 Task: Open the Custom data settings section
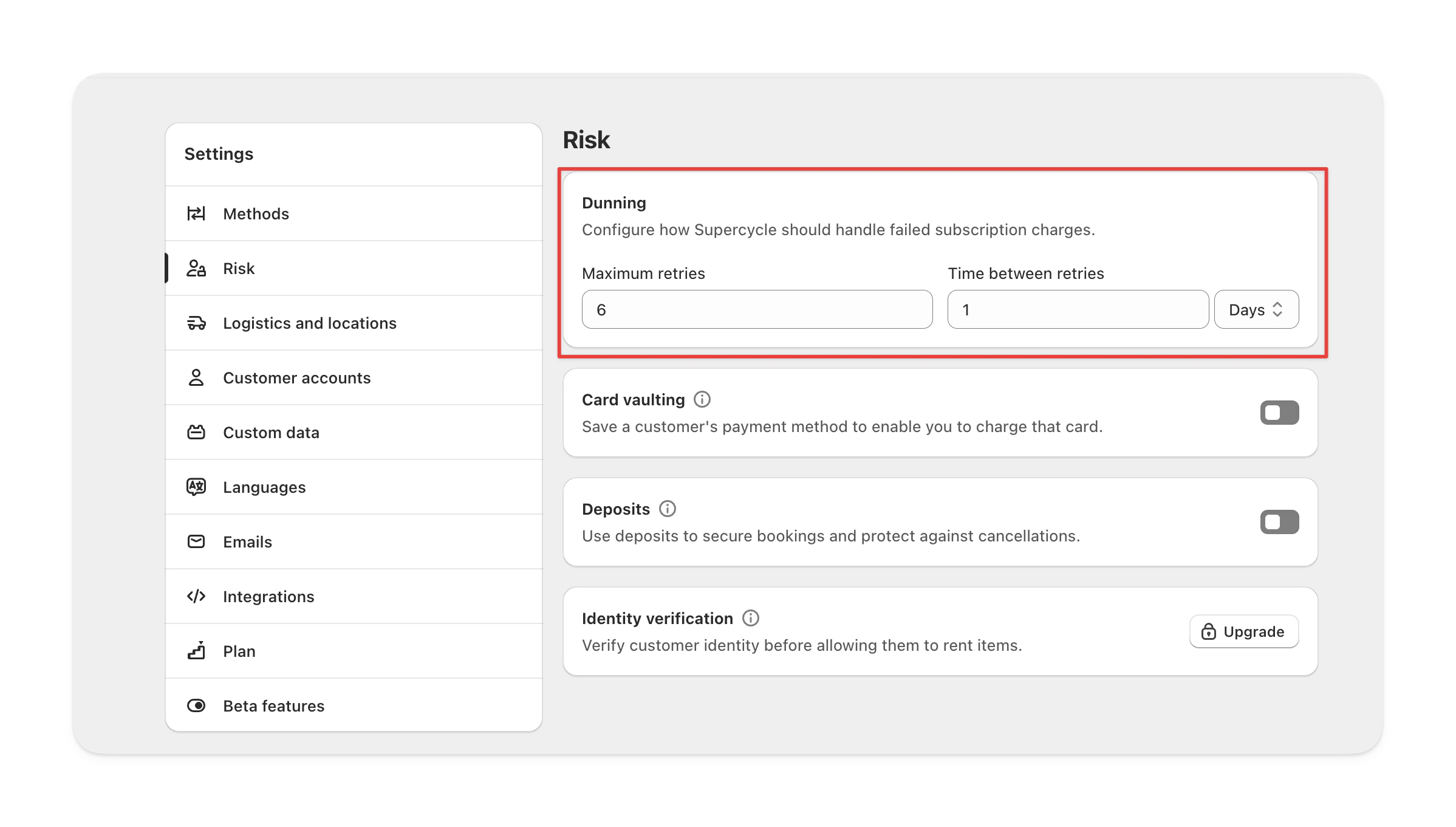[x=271, y=433]
